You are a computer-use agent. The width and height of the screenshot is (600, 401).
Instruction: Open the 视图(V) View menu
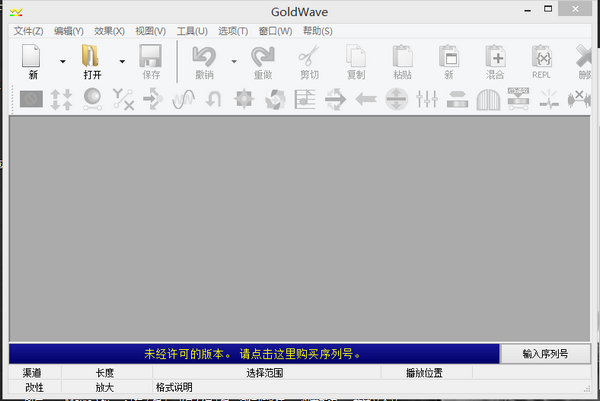pos(150,31)
